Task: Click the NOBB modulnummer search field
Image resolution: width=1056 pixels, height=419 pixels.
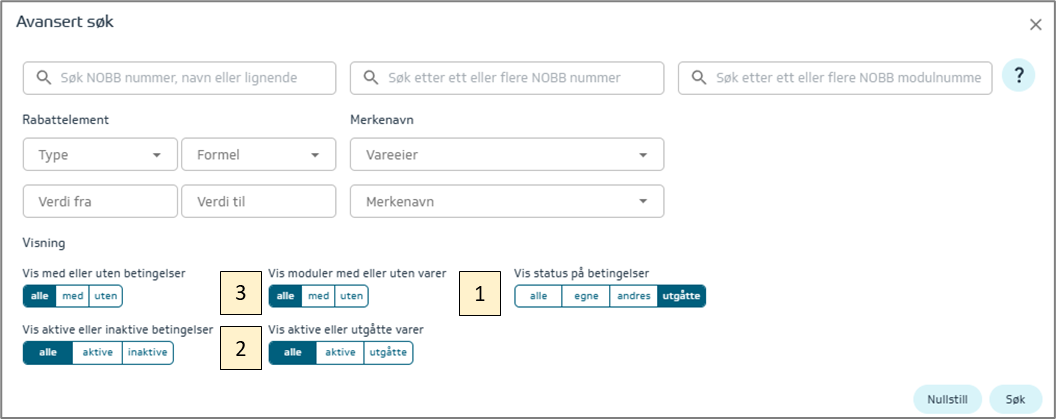Action: (835, 78)
